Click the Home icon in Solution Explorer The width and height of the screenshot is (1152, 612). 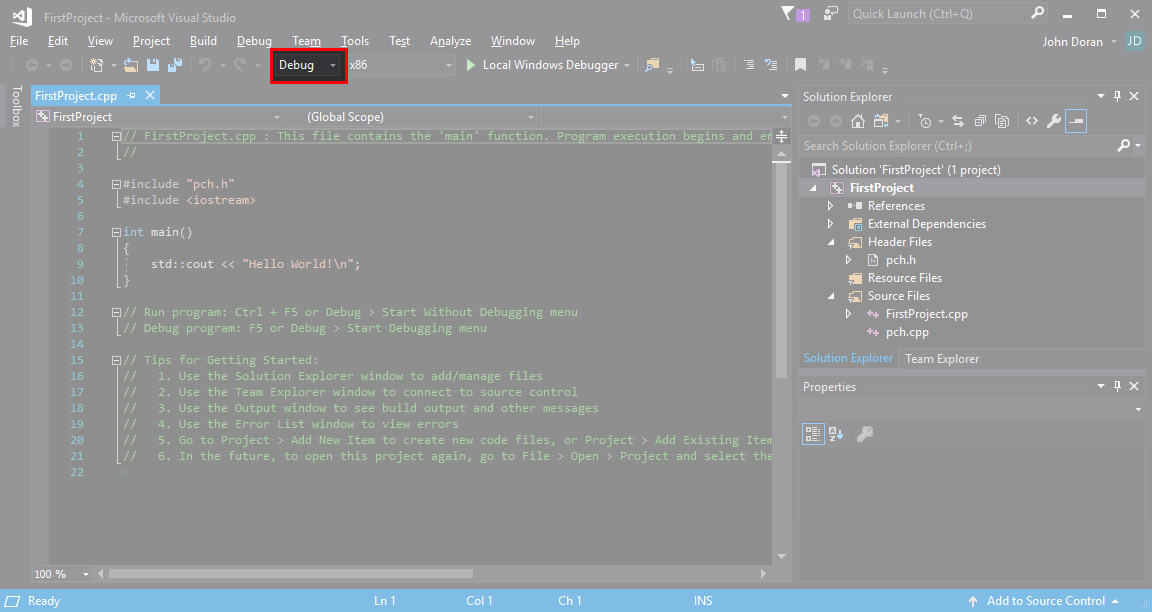click(857, 121)
